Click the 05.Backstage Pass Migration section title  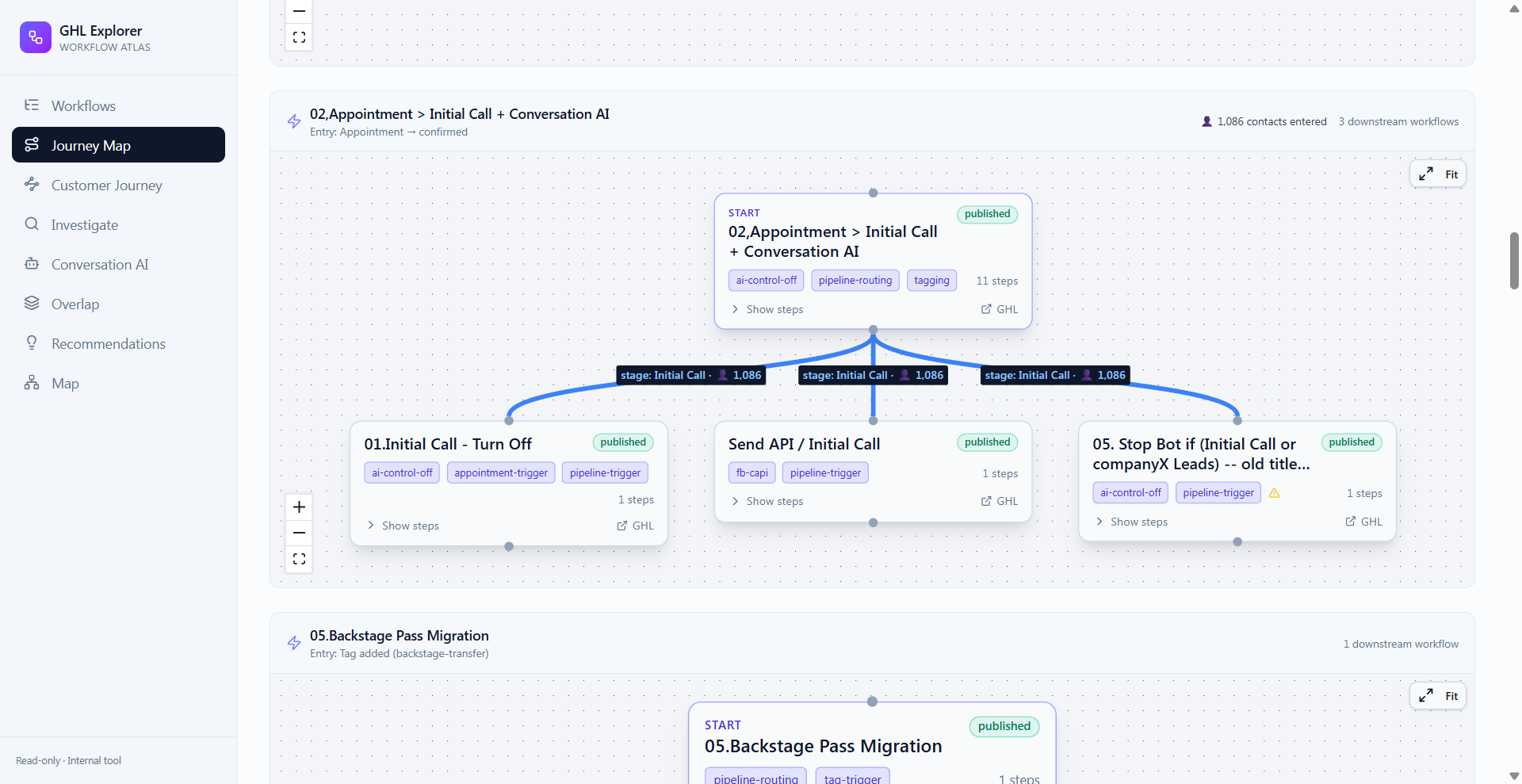tap(400, 636)
